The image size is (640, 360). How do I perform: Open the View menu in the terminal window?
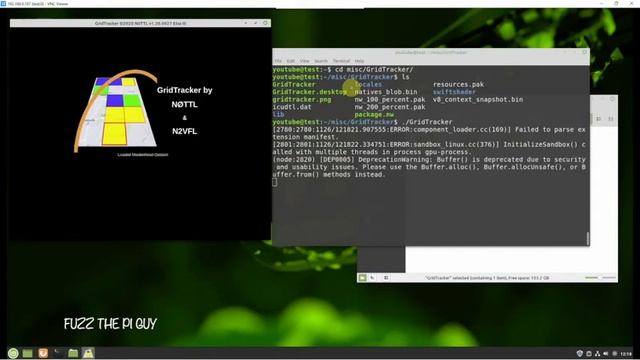point(304,61)
